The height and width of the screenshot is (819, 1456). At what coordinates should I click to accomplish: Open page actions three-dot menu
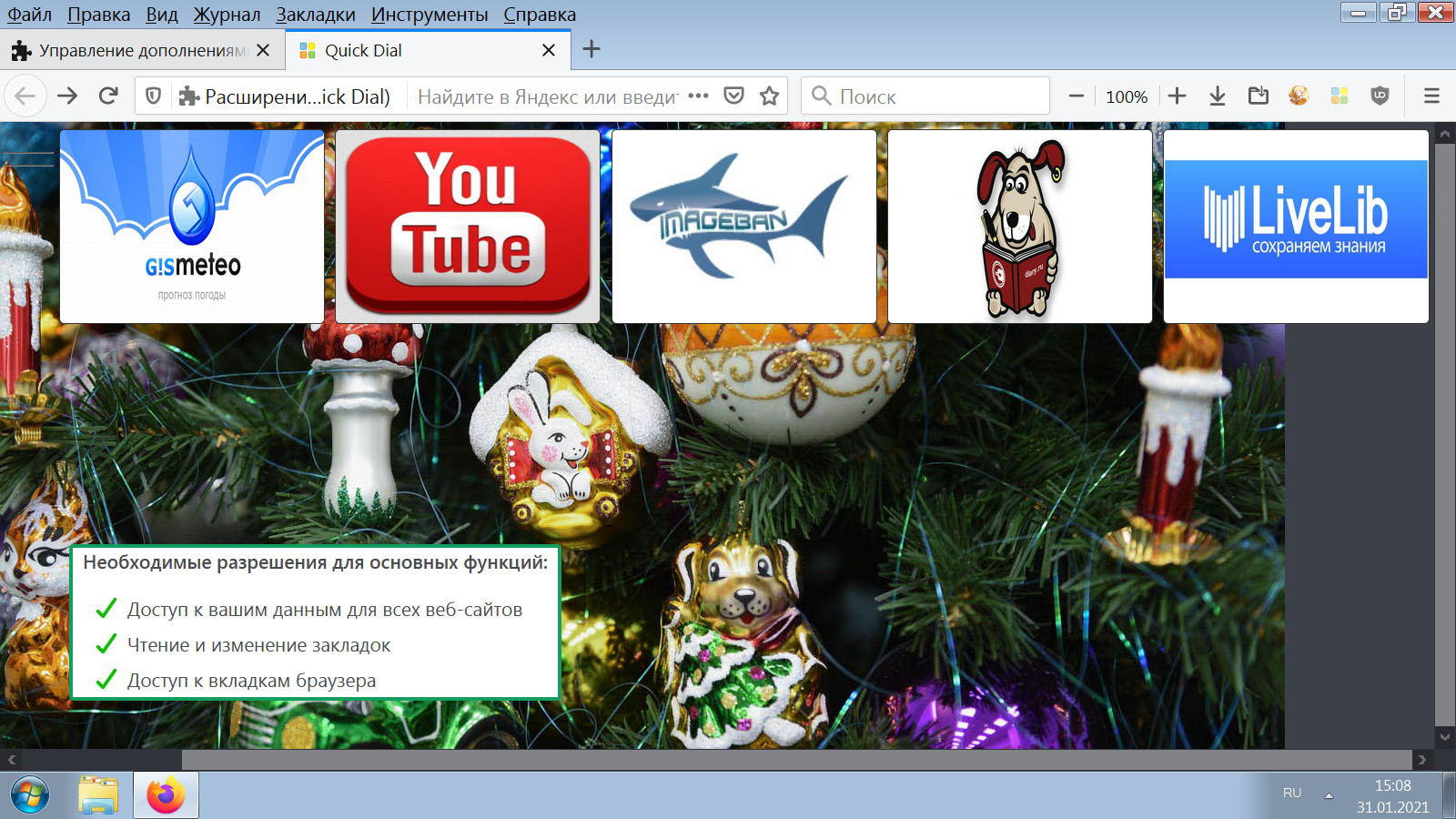(698, 96)
